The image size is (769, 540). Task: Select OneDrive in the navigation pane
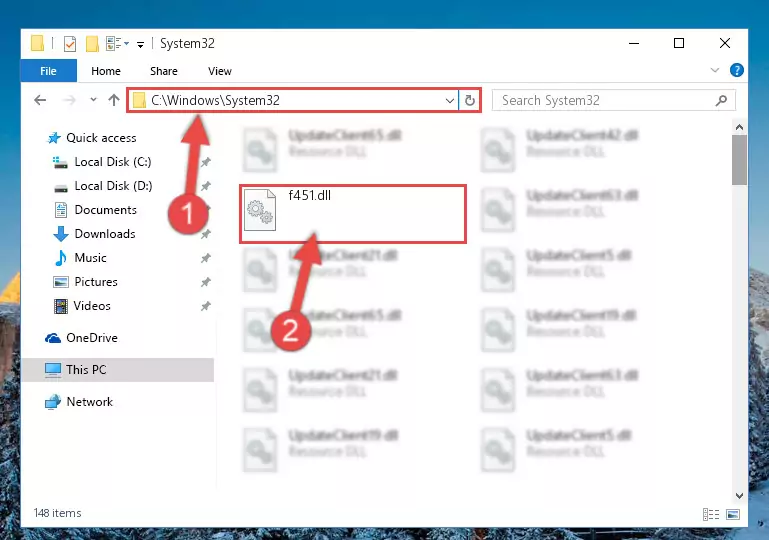pos(92,338)
